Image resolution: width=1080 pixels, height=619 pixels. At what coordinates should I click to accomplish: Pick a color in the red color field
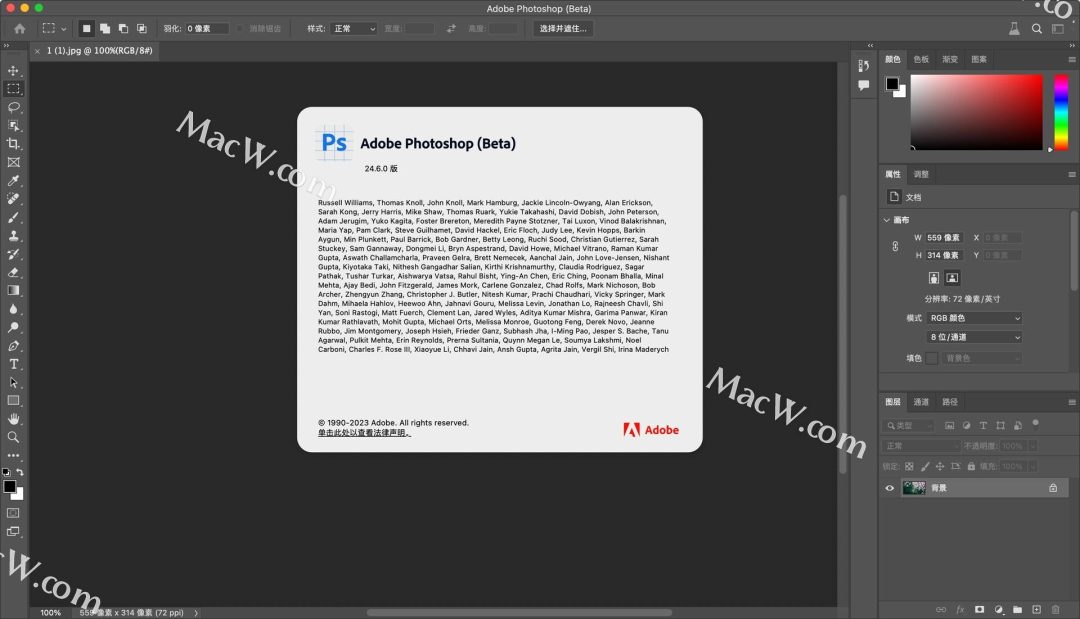pos(977,112)
